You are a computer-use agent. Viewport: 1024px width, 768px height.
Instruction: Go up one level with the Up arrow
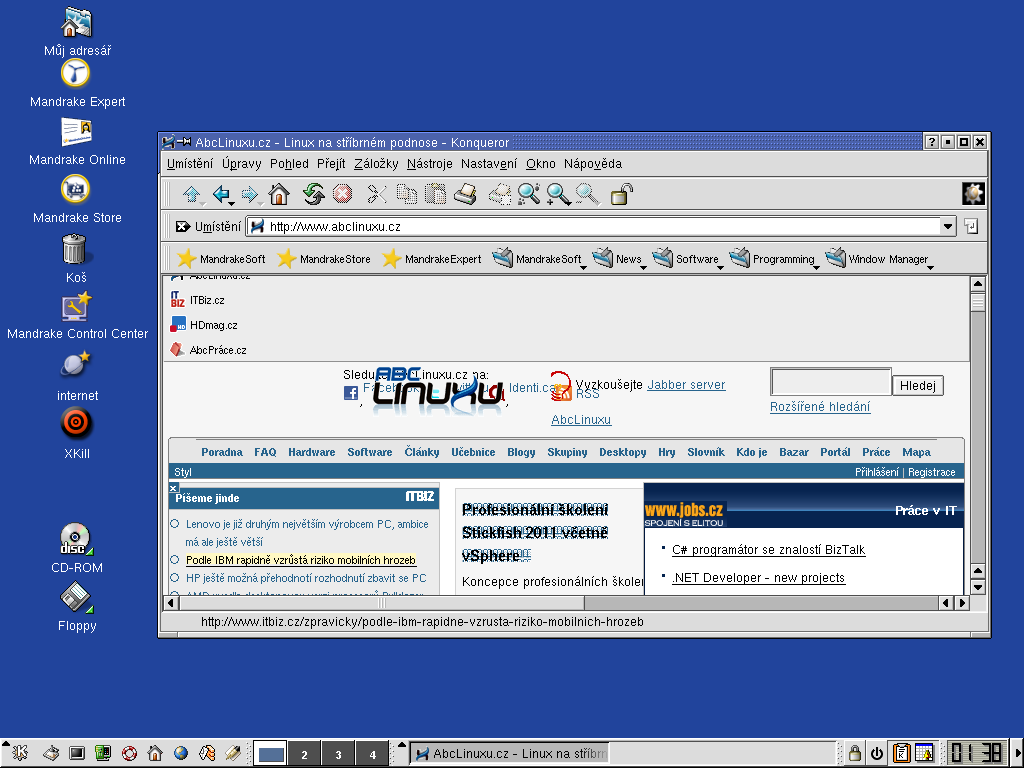click(191, 194)
